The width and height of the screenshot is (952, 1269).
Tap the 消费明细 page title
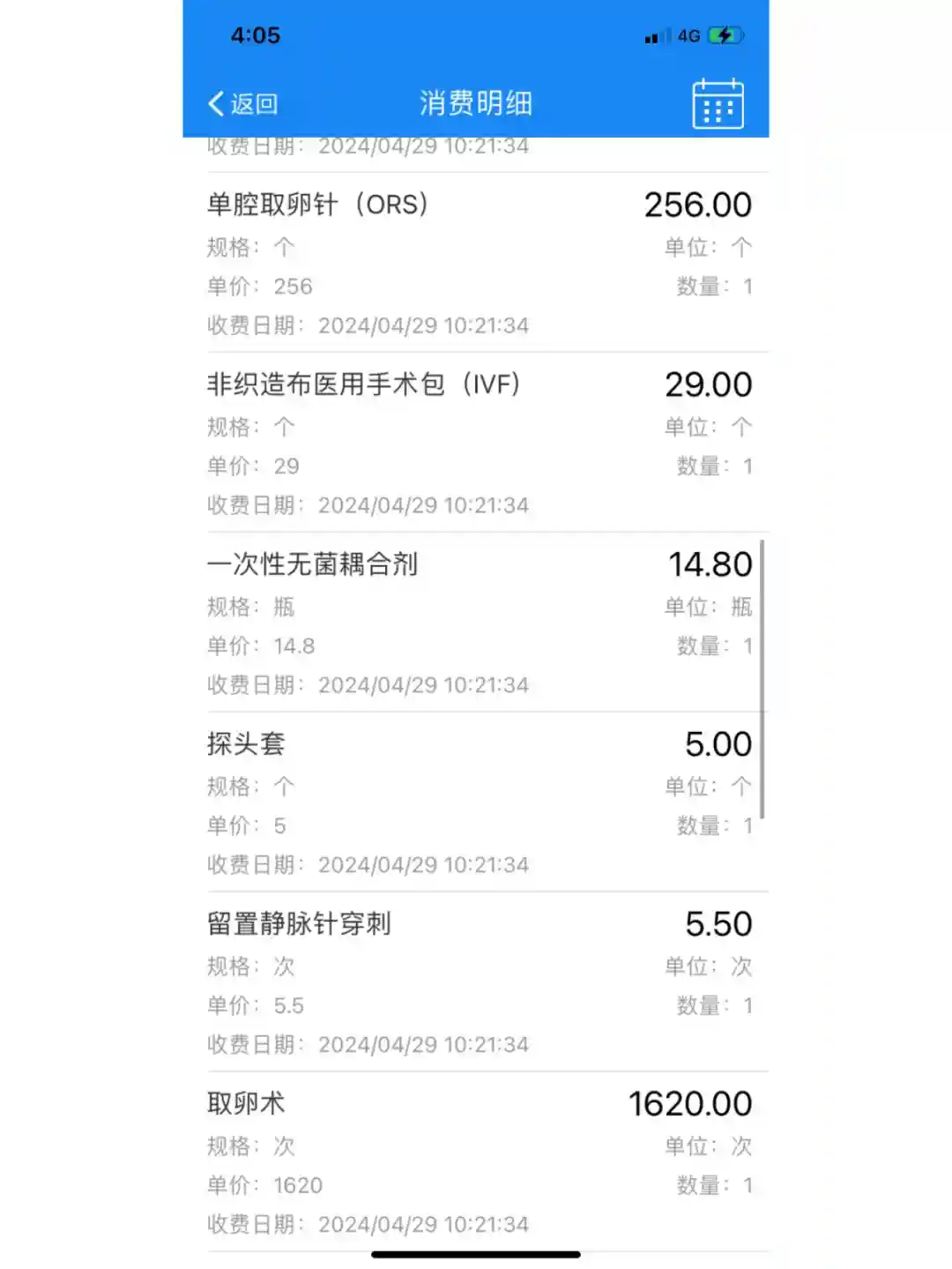[x=475, y=104]
